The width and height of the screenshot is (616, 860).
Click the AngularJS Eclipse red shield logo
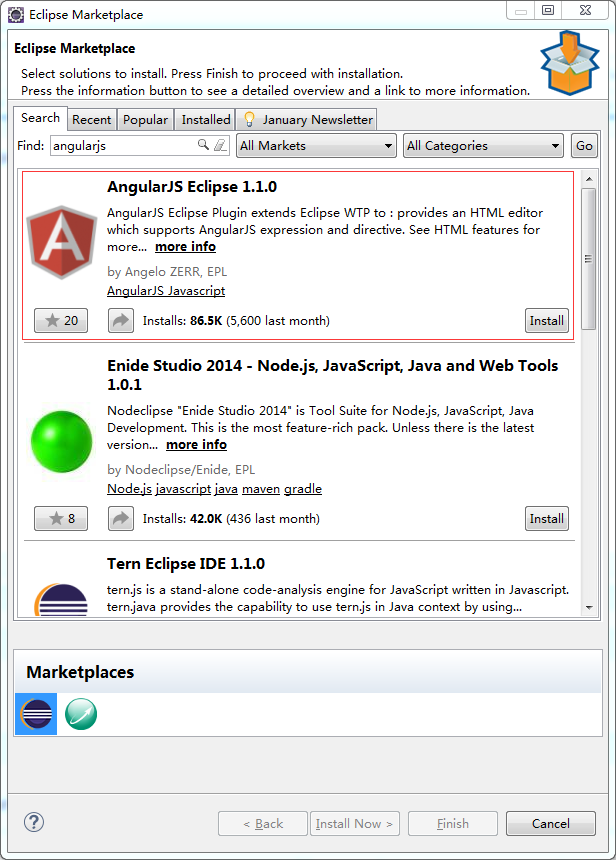tap(61, 242)
